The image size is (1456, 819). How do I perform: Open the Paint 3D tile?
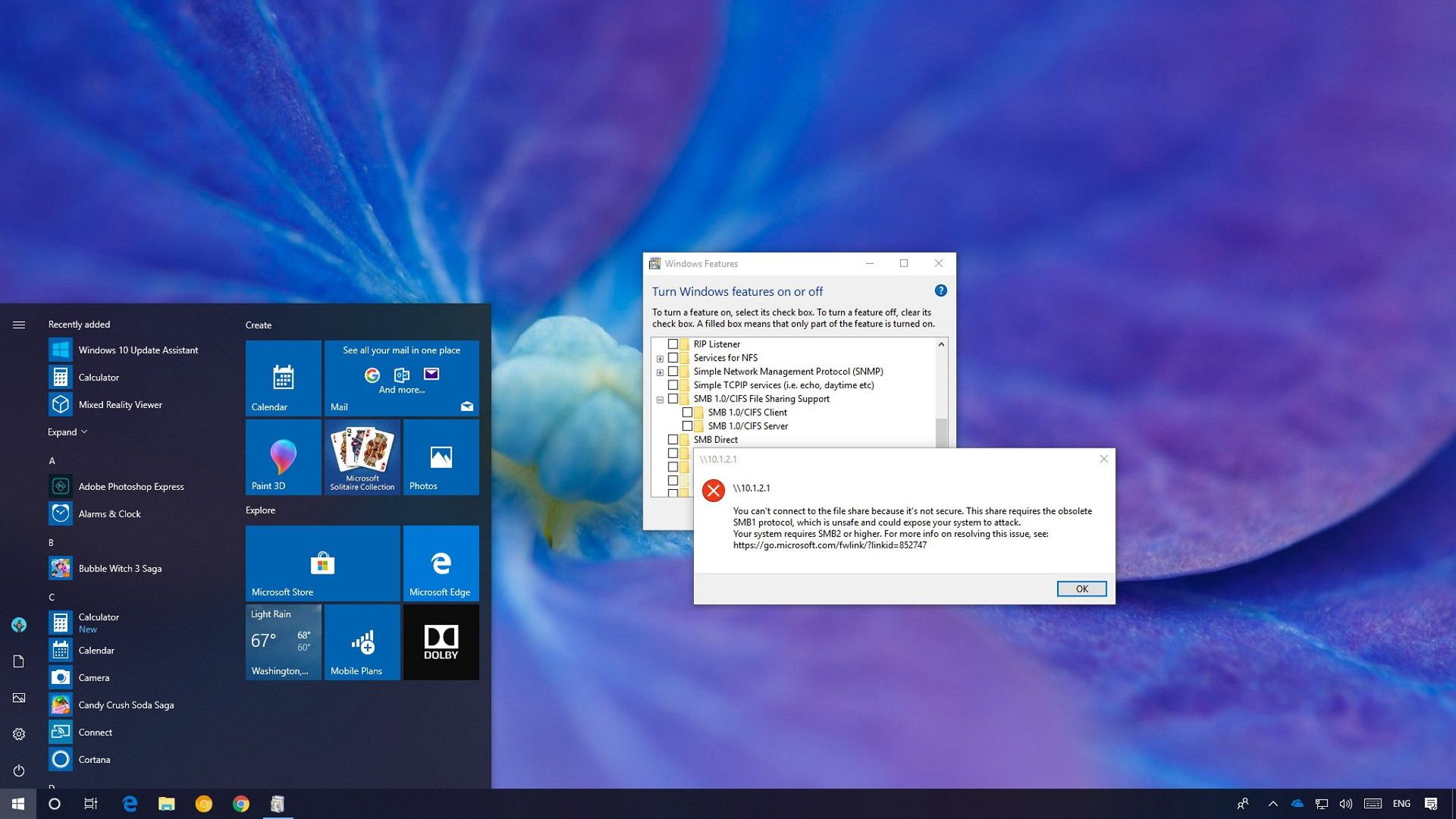(283, 457)
